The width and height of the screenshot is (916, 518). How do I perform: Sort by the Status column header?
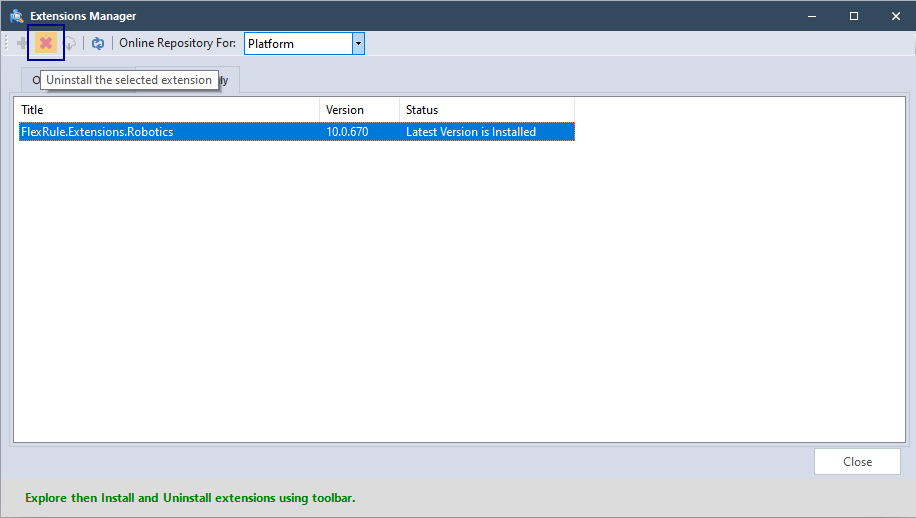click(x=487, y=110)
